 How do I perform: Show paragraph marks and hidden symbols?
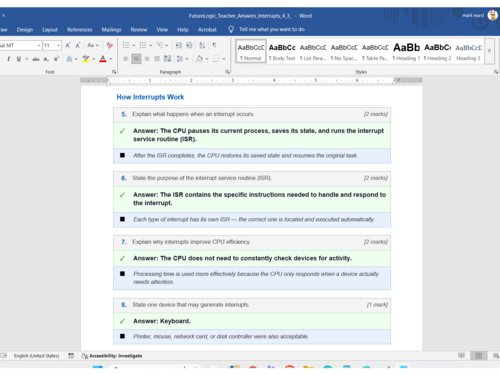click(214, 45)
